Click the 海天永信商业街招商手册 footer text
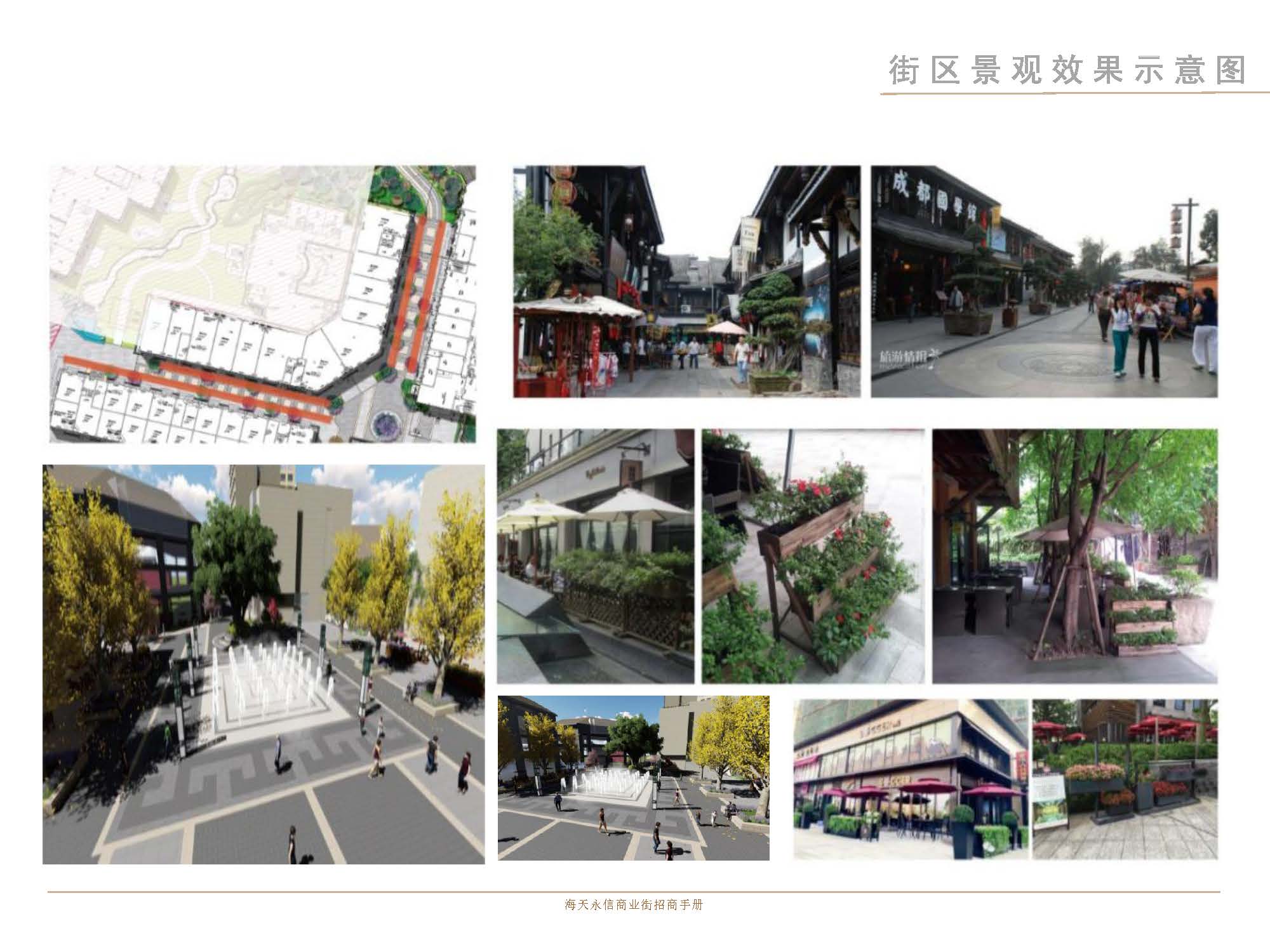 633,905
